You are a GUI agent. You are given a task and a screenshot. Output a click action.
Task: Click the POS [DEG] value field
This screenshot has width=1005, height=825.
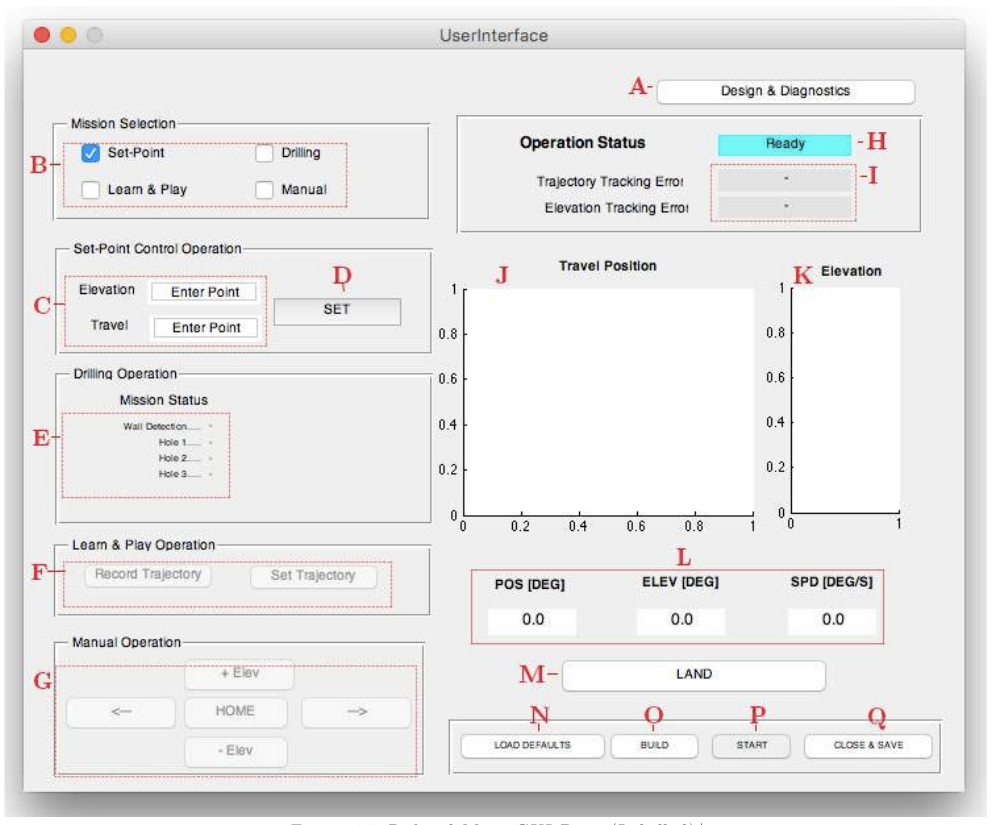[532, 621]
